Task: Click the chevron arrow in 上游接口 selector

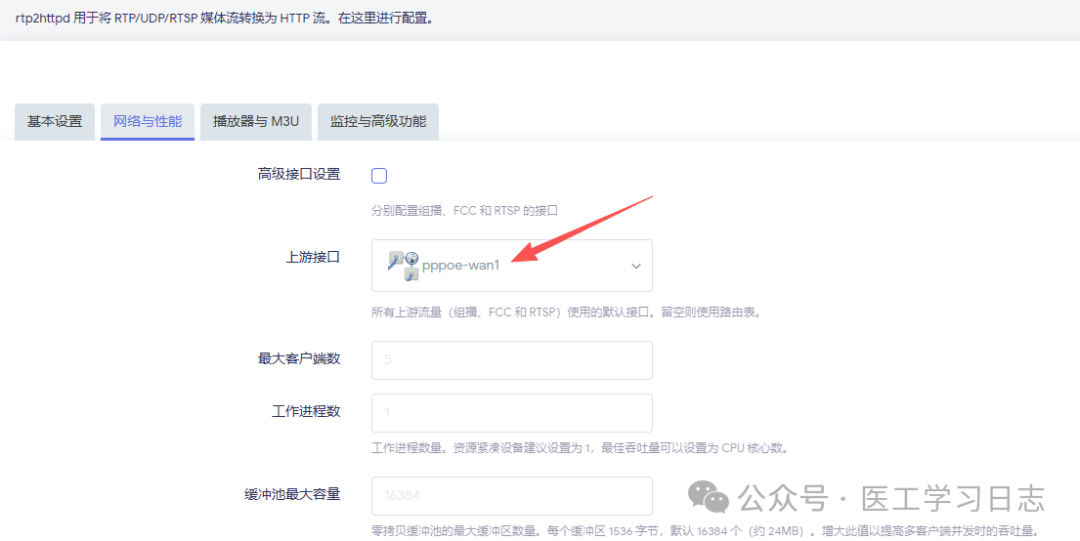Action: click(636, 266)
